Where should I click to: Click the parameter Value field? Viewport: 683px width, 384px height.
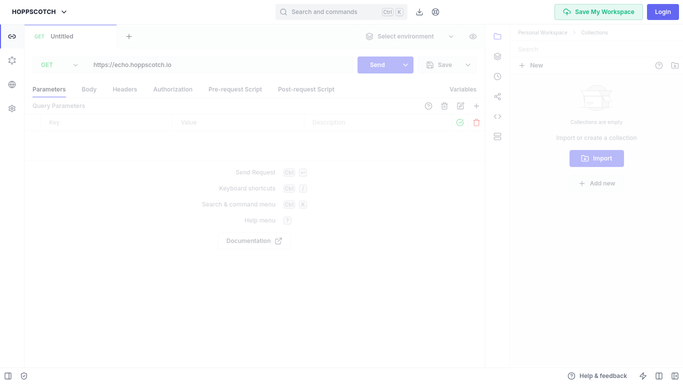pyautogui.click(x=238, y=123)
